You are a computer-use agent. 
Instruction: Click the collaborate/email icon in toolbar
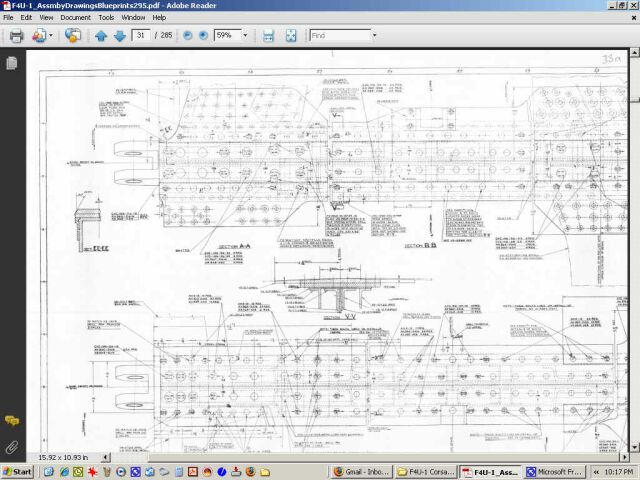pos(39,35)
